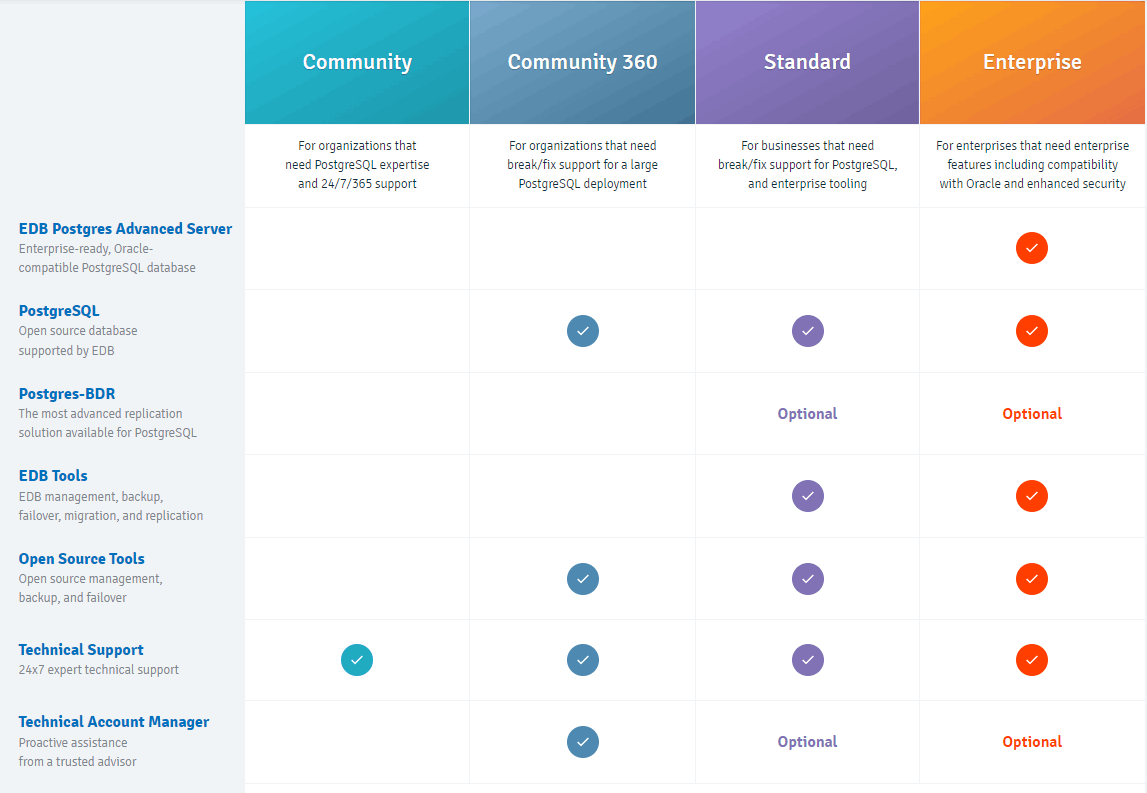
Task: Click 'Enterprise-ready, Oracle-compatible PostgreSQL database' text
Action: point(107,258)
